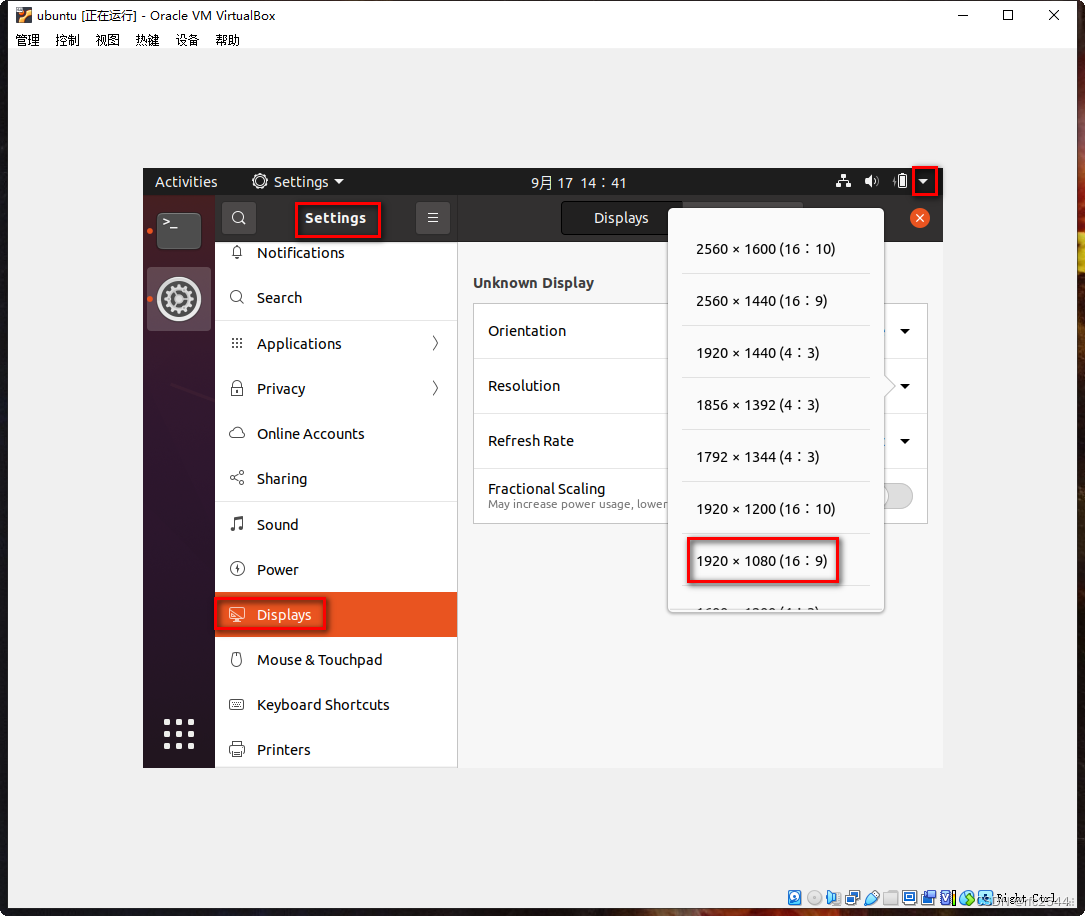The width and height of the screenshot is (1085, 916).
Task: Click the Settings gear icon in dock
Action: pos(179,299)
